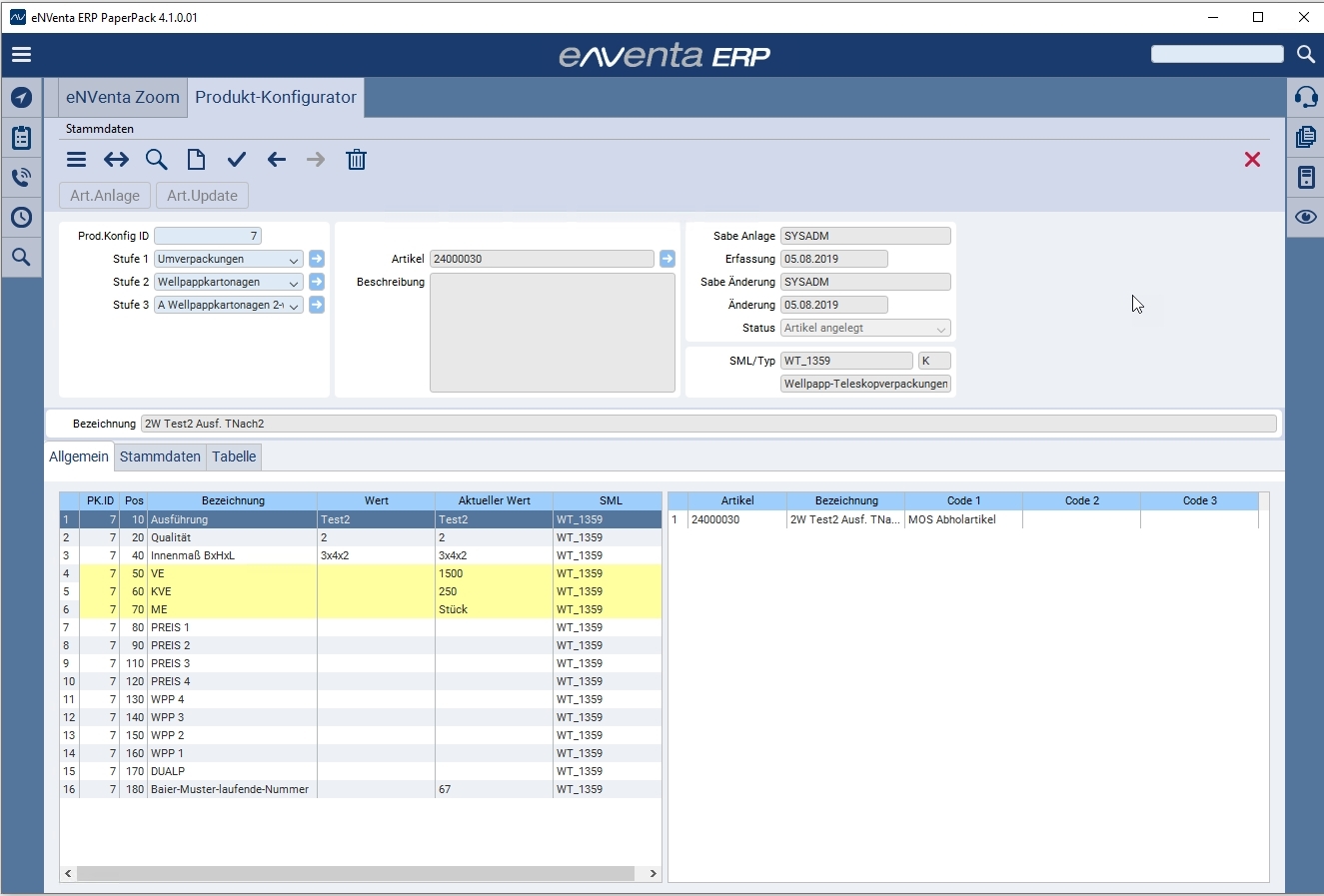Switch to the Stammdaten tab
The height and width of the screenshot is (896, 1324).
tap(160, 456)
